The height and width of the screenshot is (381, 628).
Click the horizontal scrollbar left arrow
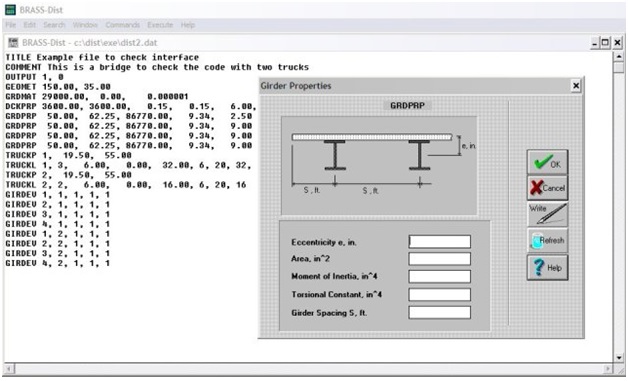9,368
